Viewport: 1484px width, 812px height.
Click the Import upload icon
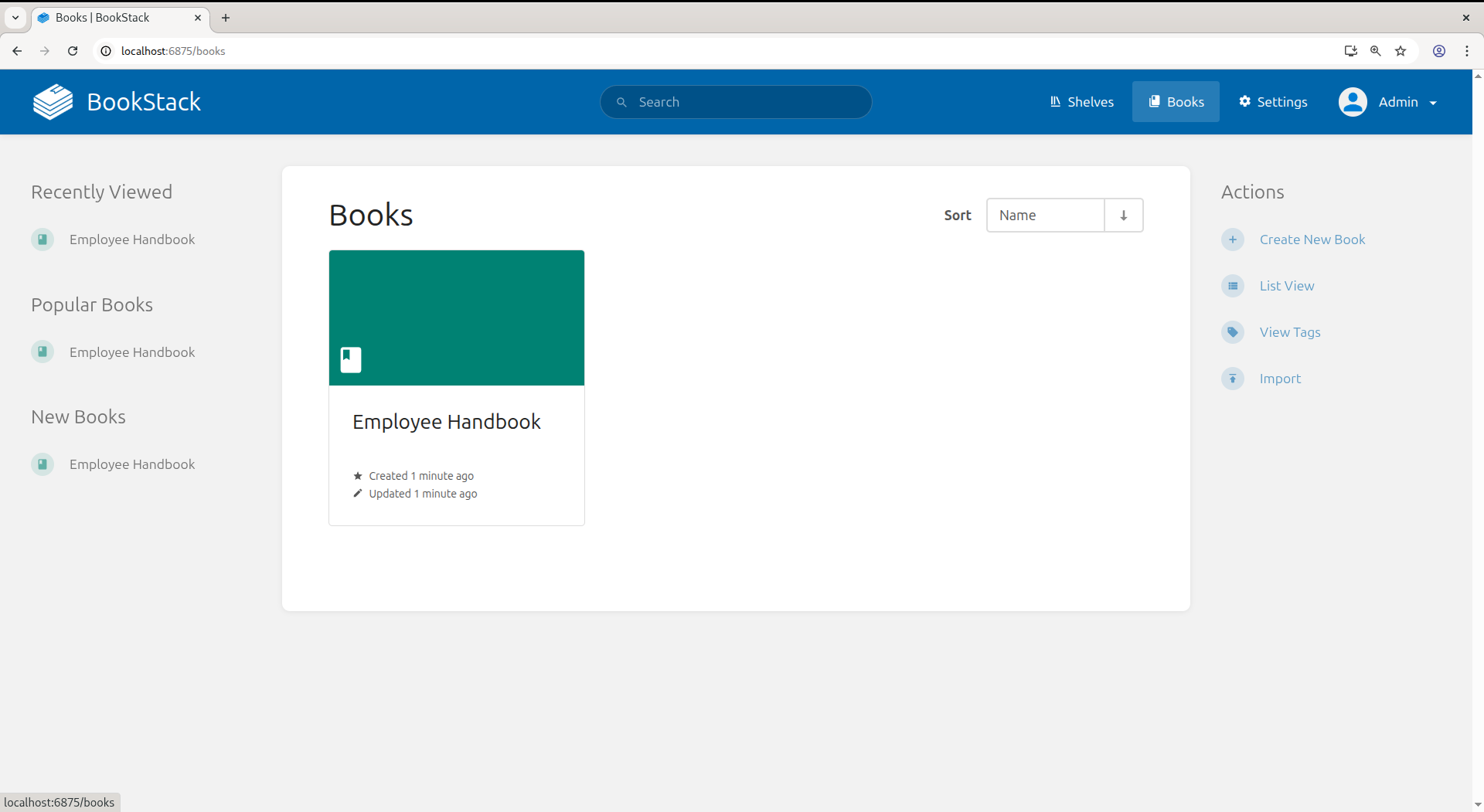click(1233, 379)
